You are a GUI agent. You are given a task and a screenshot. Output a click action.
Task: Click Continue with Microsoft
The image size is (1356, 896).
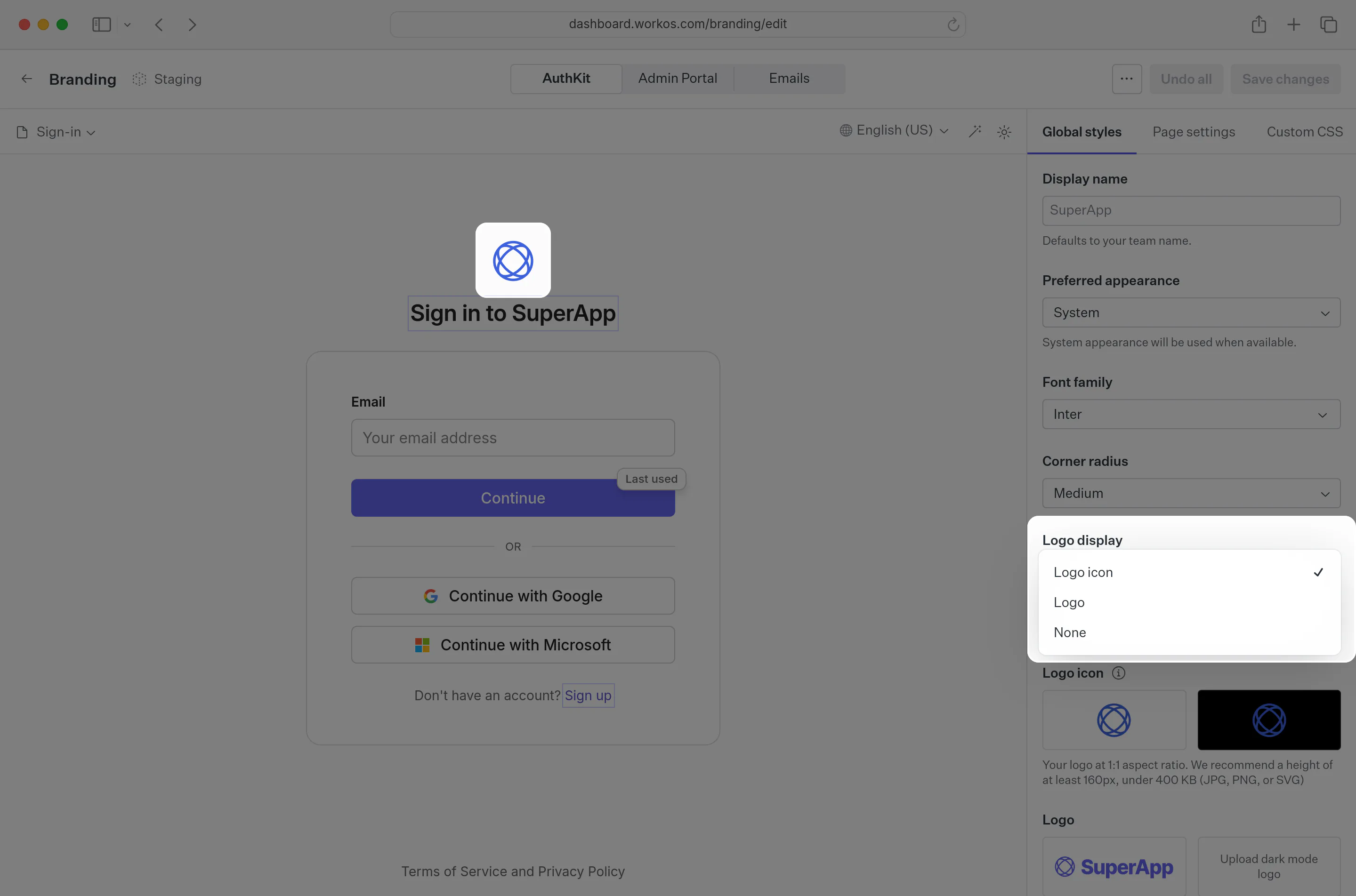coord(513,645)
